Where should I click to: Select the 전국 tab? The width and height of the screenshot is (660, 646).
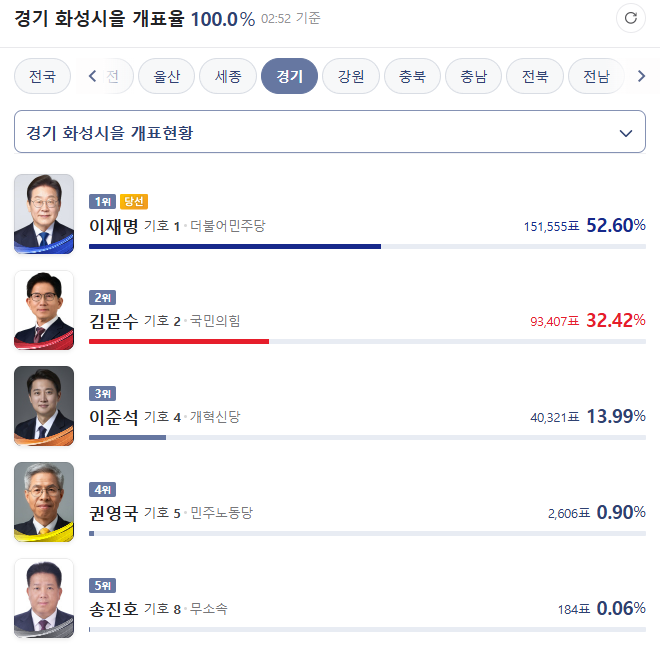[x=42, y=76]
